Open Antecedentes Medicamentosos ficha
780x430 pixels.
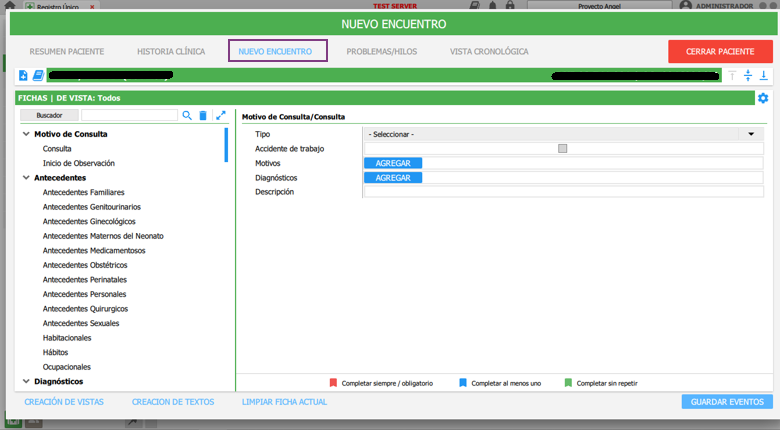[94, 250]
